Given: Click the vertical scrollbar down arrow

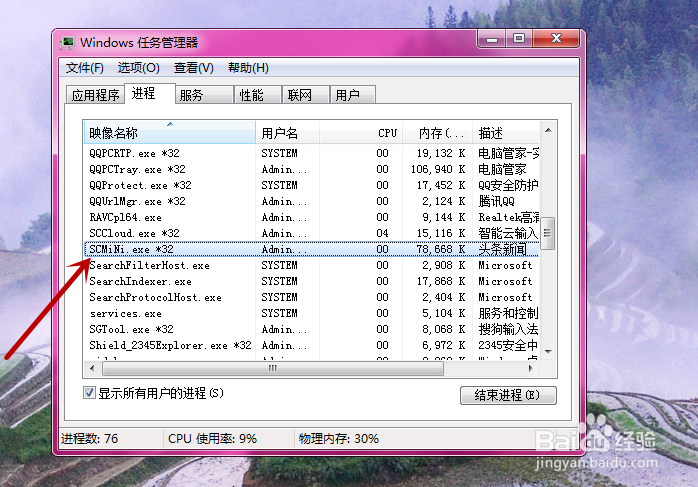Looking at the screenshot, I should (x=548, y=352).
